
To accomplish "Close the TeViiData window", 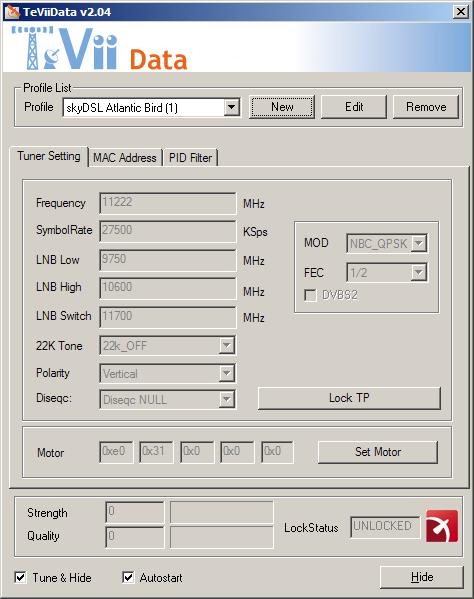I will pos(461,12).
